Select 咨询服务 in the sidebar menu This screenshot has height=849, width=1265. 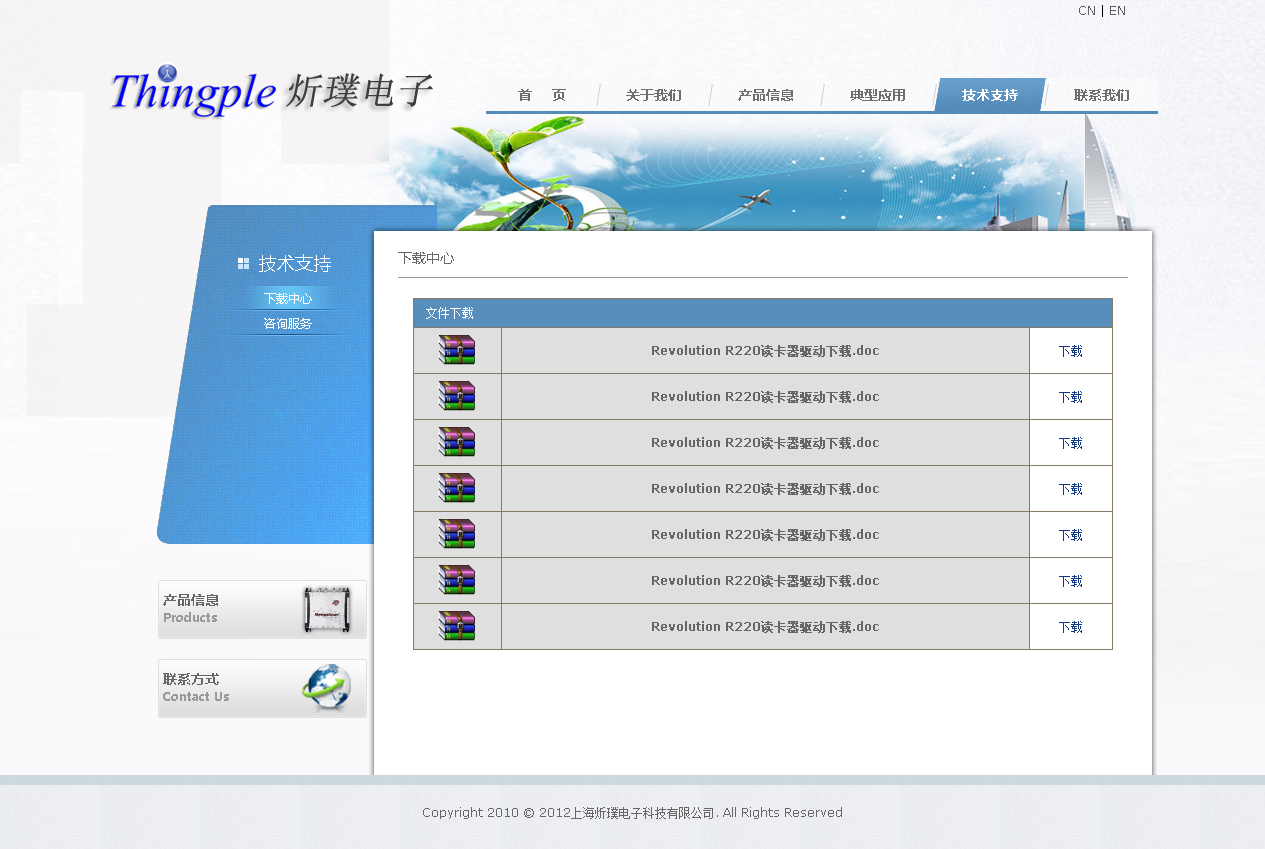pos(288,324)
